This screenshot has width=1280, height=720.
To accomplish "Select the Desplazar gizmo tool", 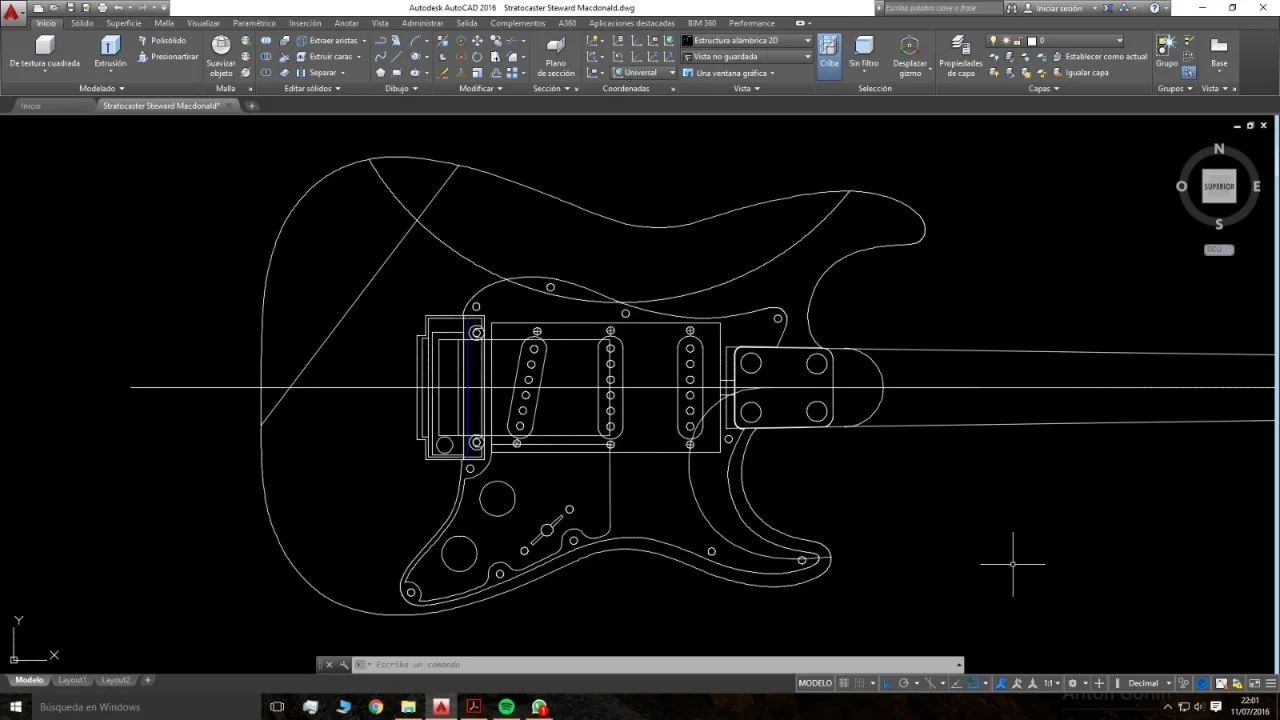I will (x=909, y=56).
